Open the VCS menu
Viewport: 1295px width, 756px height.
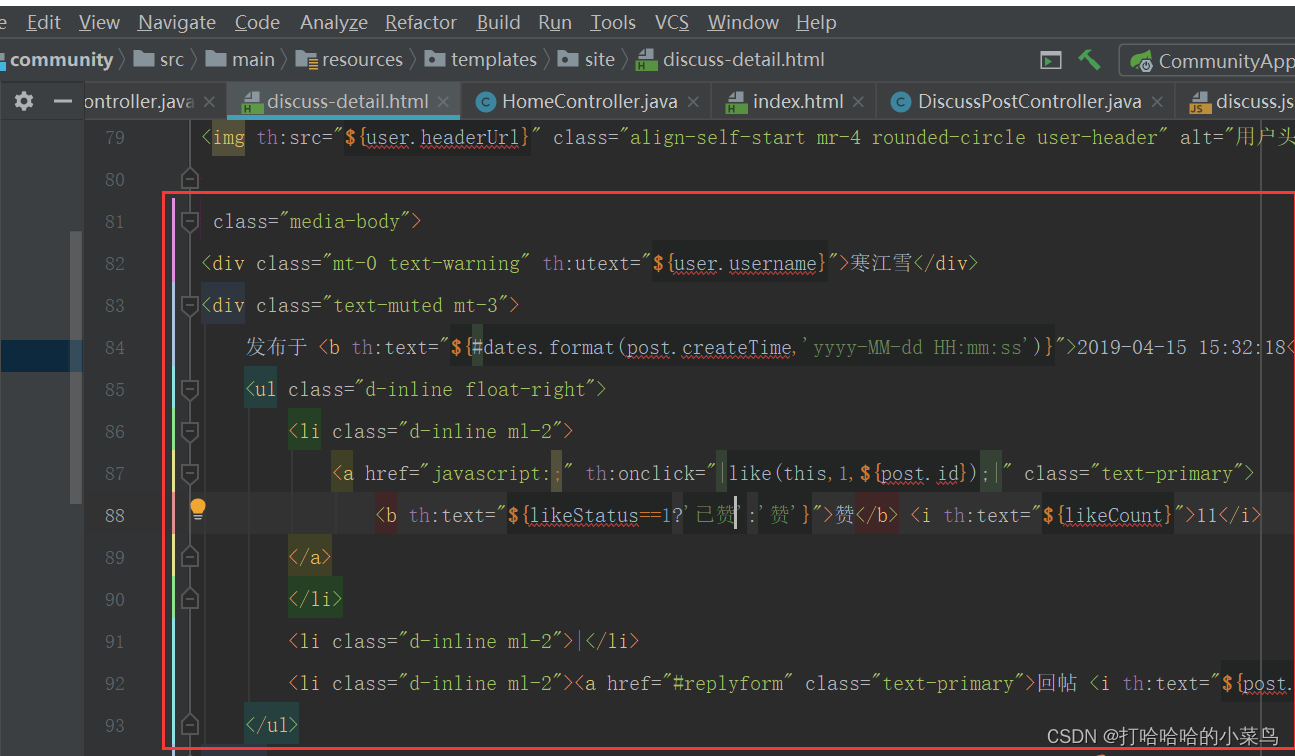(x=672, y=22)
